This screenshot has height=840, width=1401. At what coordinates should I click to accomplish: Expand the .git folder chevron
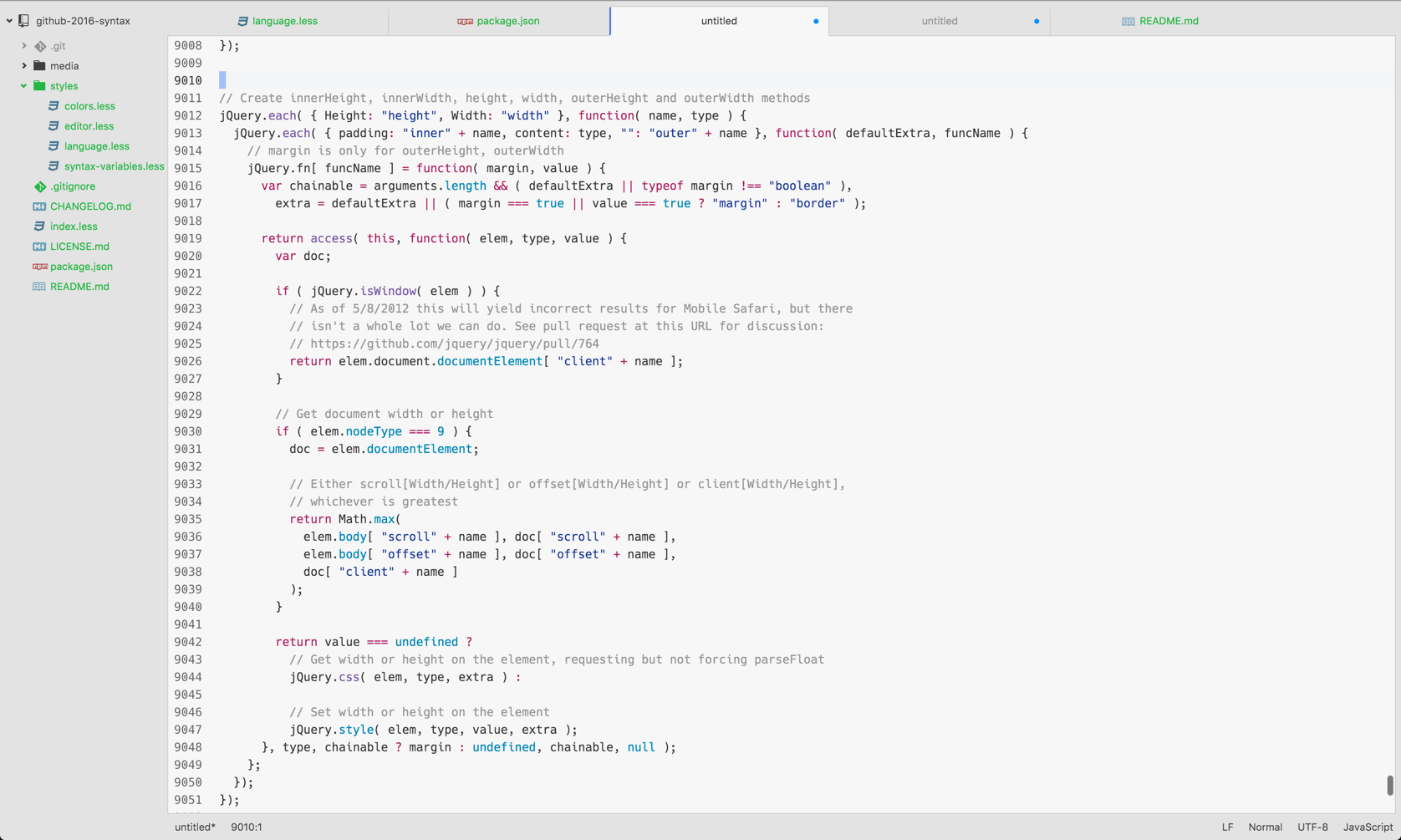click(24, 46)
